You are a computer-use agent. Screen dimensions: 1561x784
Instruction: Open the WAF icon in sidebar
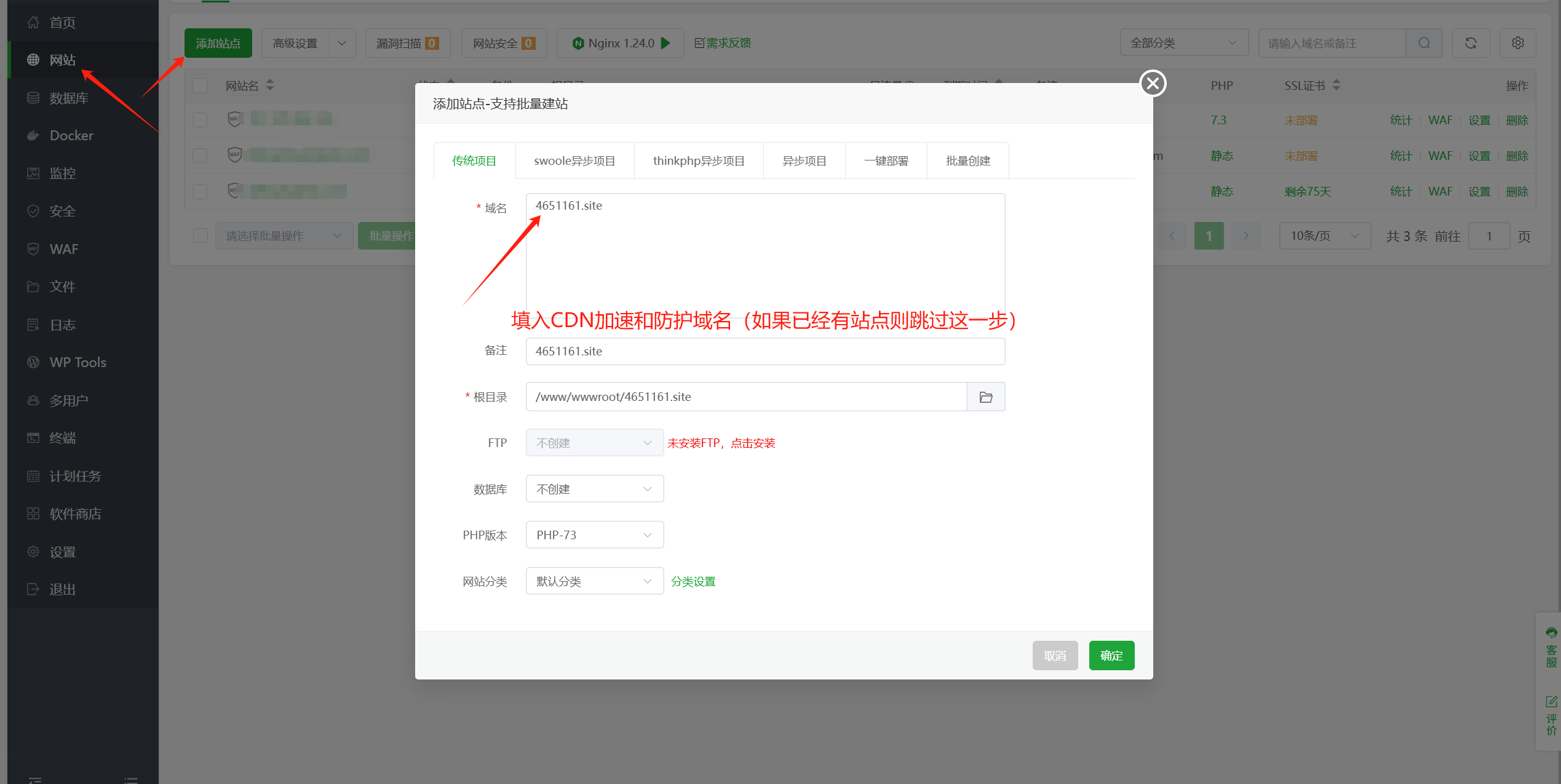33,249
